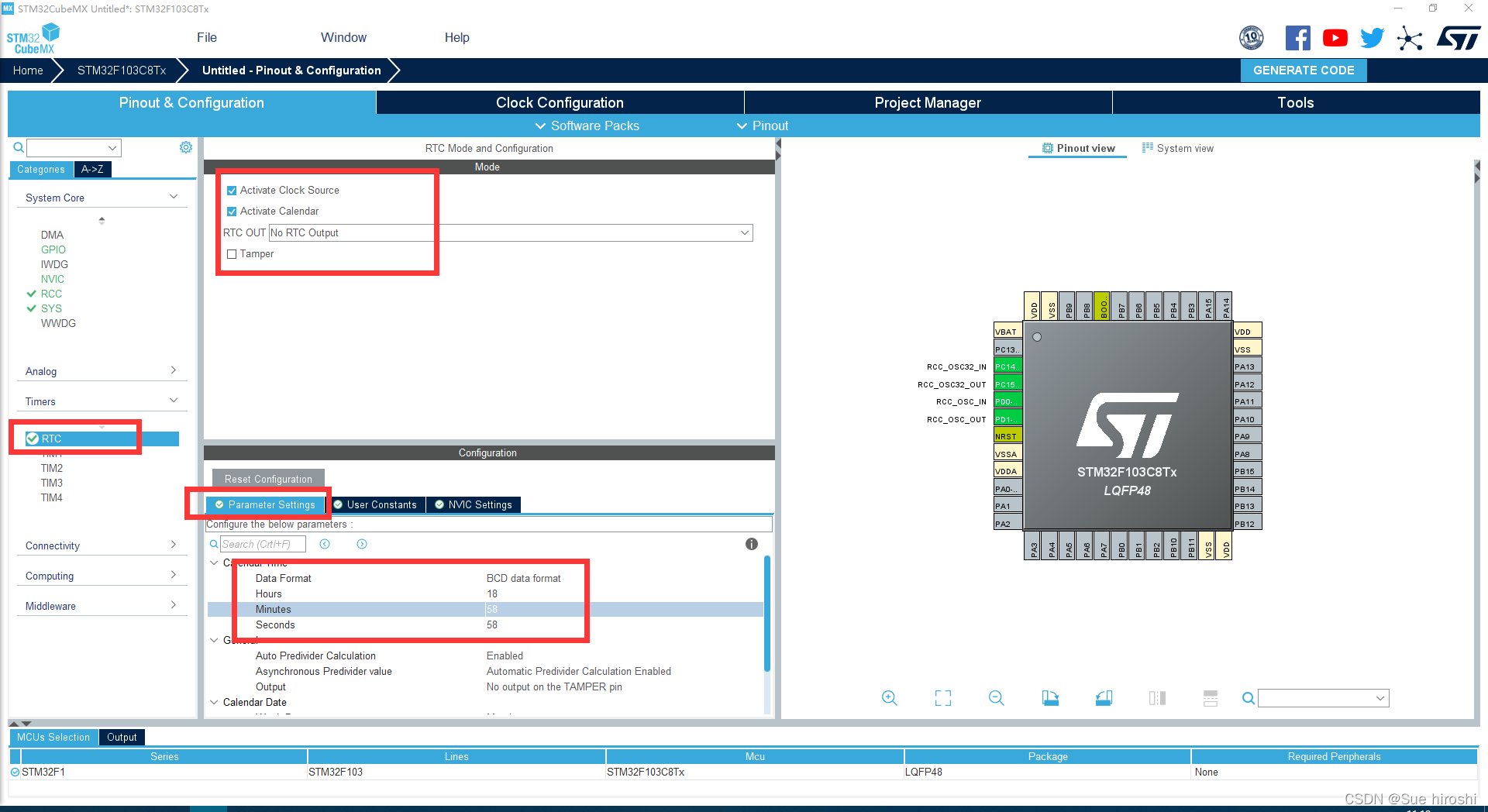Image resolution: width=1488 pixels, height=812 pixels.
Task: Select the PB12 pin on the chip
Action: pyautogui.click(x=1248, y=524)
